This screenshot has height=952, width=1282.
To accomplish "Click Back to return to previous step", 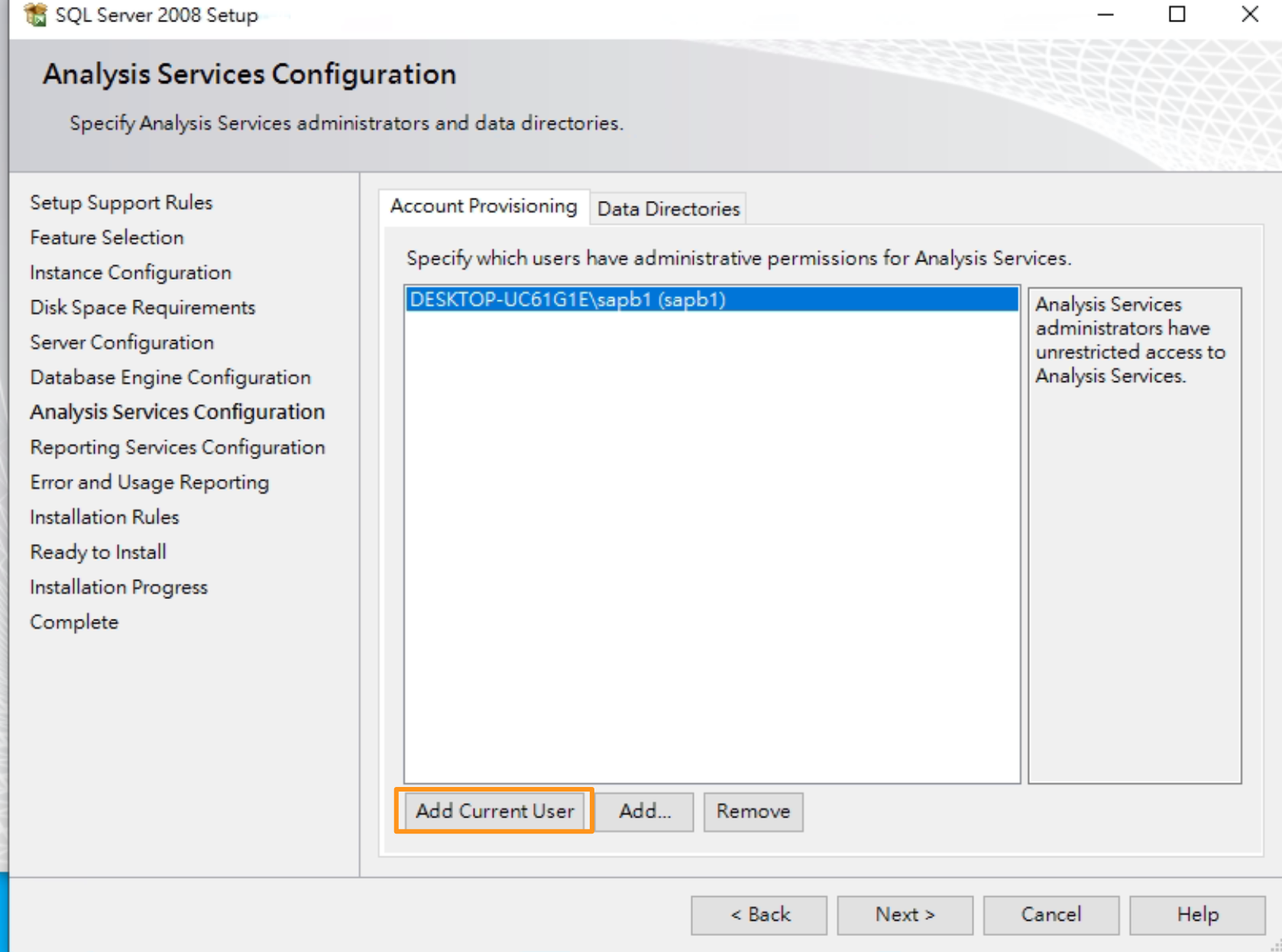I will point(759,915).
